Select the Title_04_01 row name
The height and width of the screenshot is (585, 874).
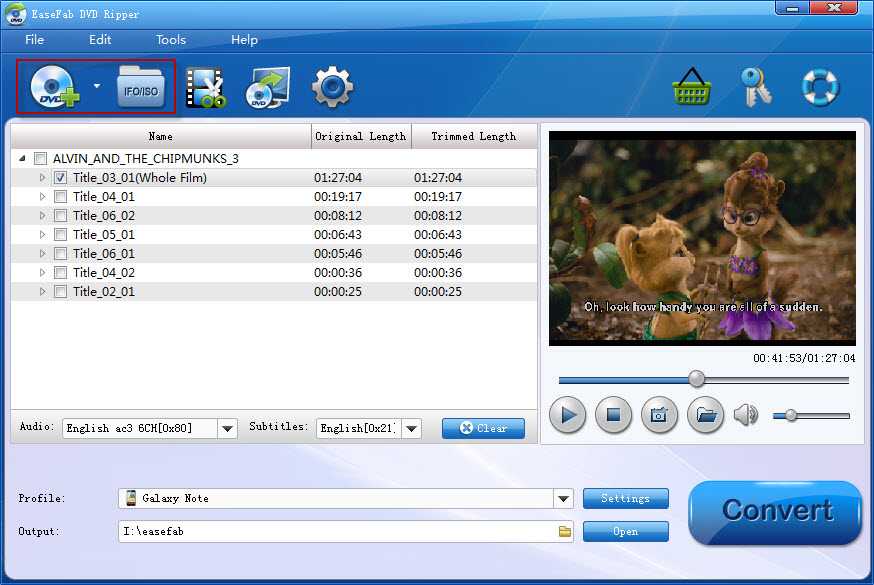tap(104, 197)
